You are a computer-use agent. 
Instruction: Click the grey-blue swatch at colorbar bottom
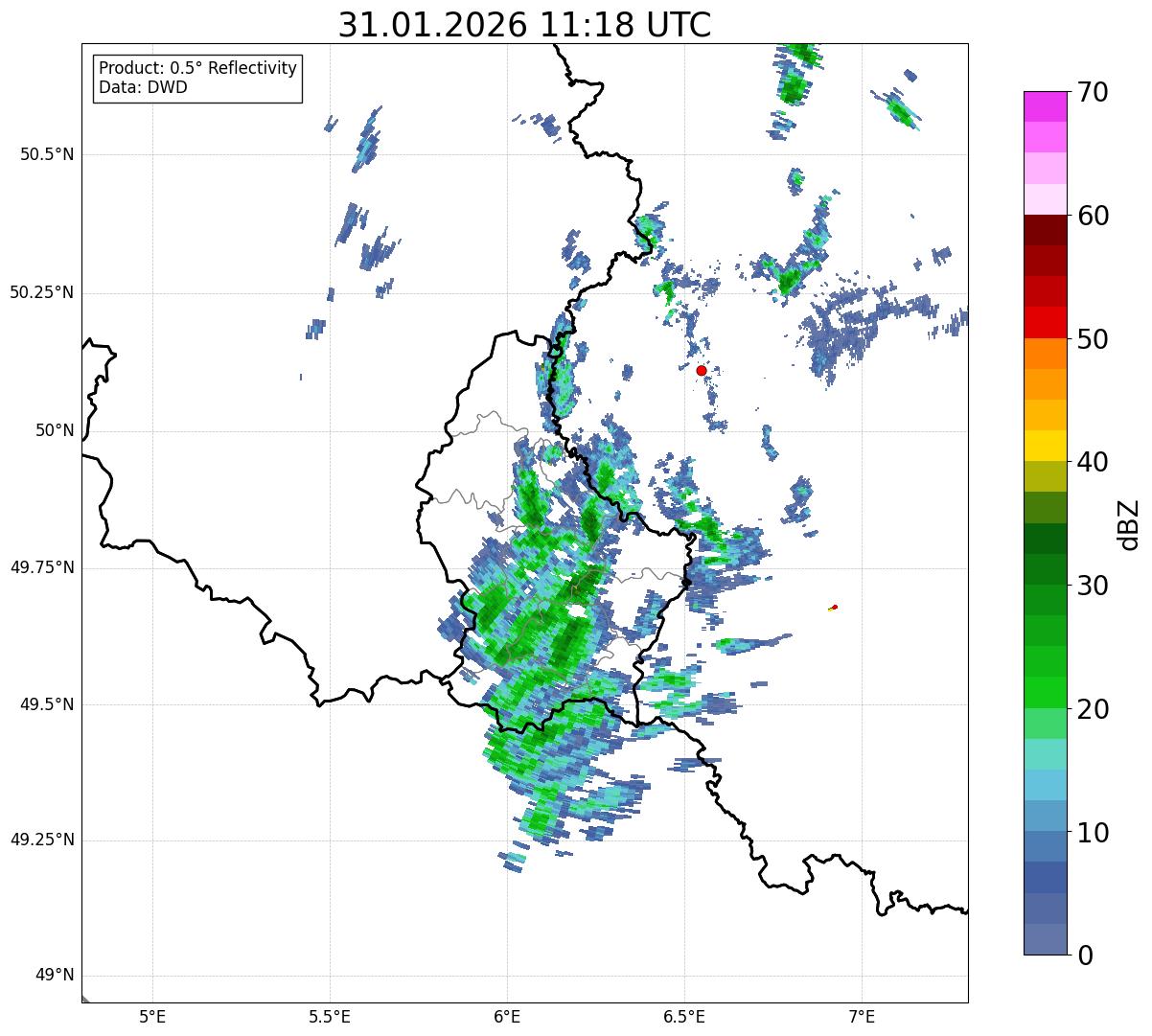point(1045,939)
